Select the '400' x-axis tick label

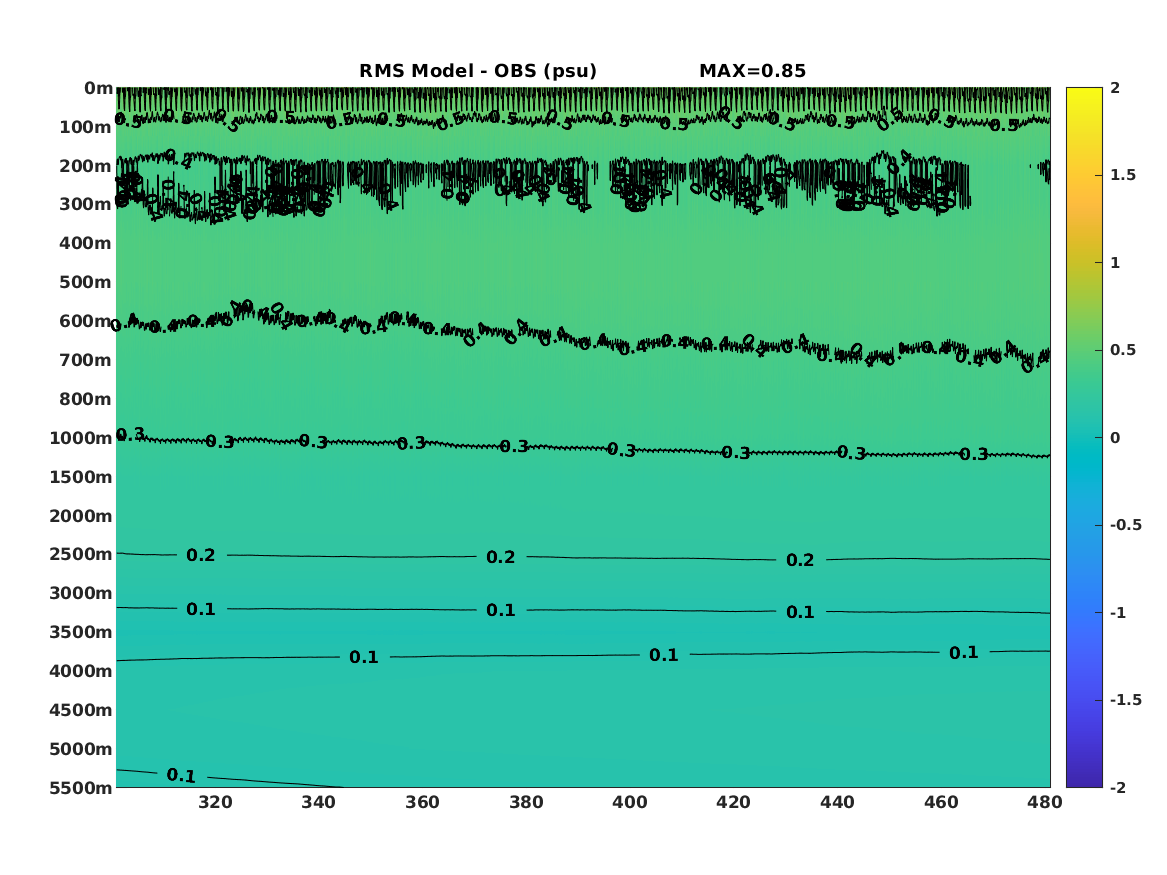630,802
